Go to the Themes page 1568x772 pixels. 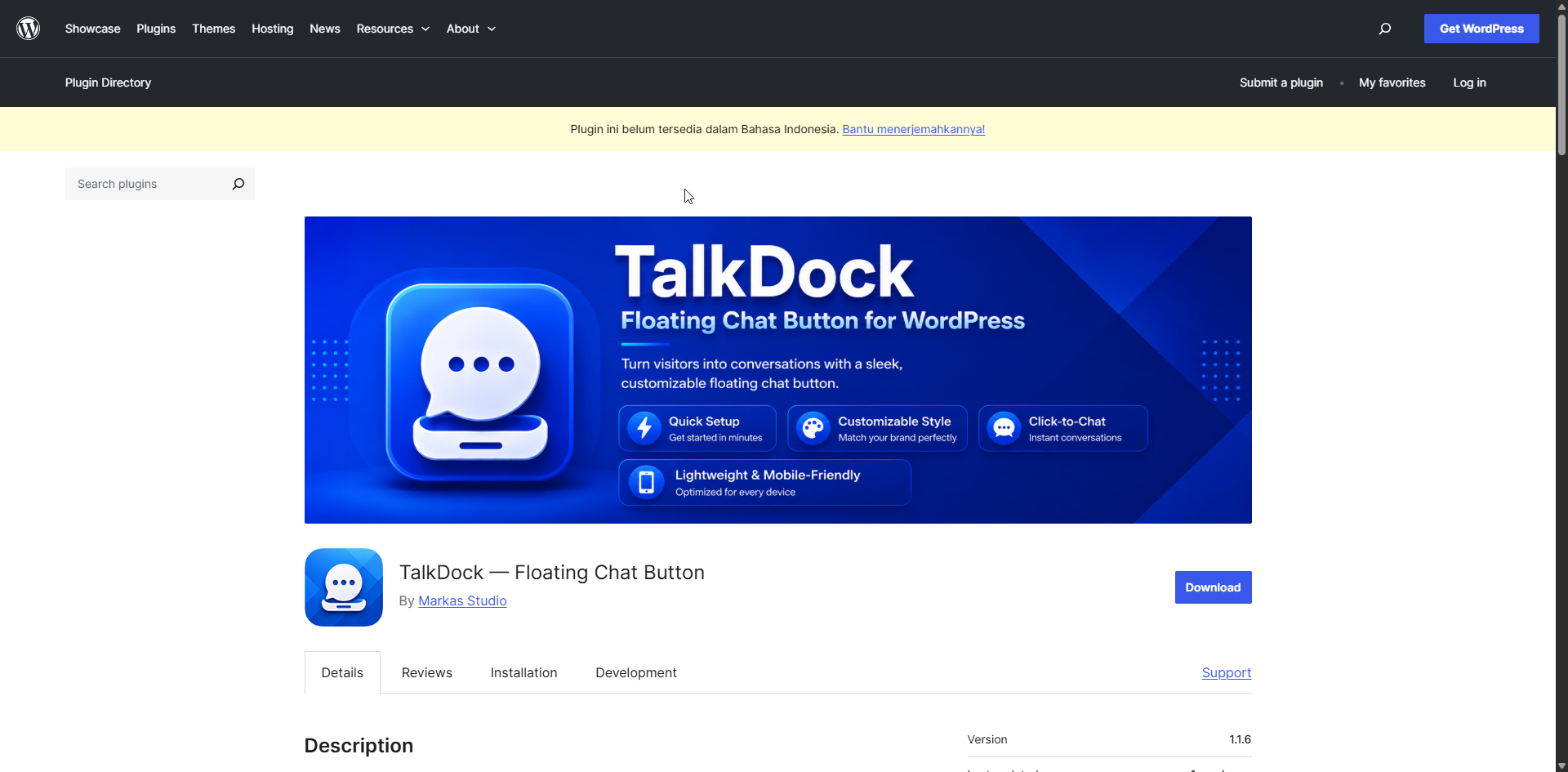pyautogui.click(x=214, y=29)
